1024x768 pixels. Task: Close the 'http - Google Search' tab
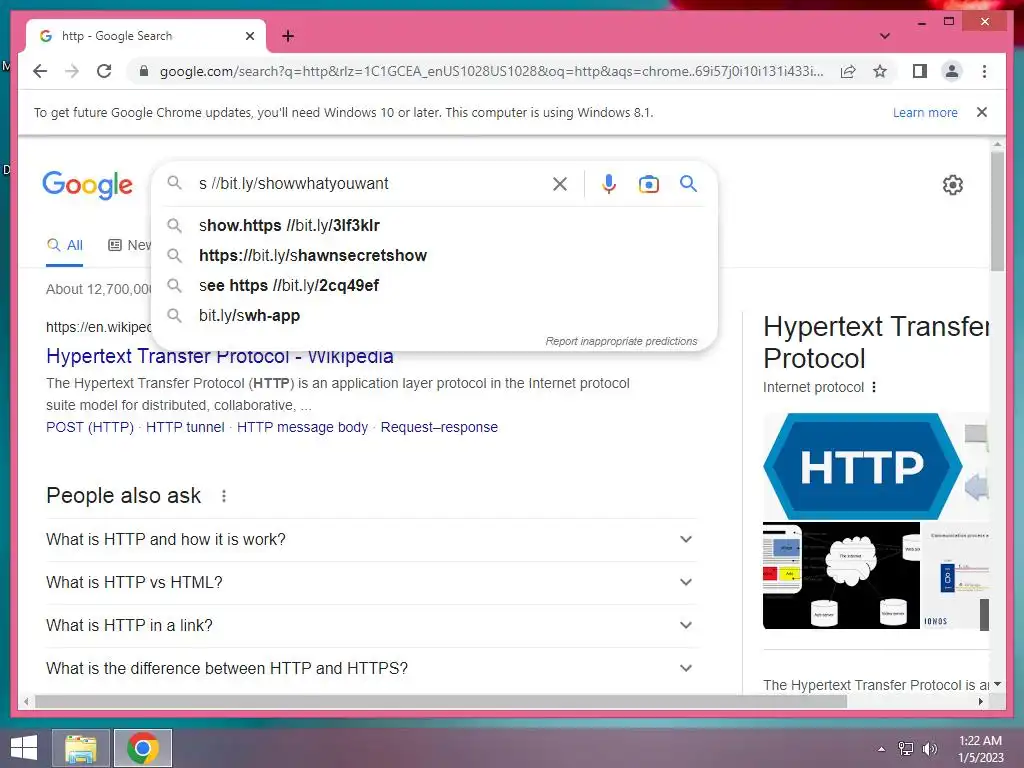249,36
